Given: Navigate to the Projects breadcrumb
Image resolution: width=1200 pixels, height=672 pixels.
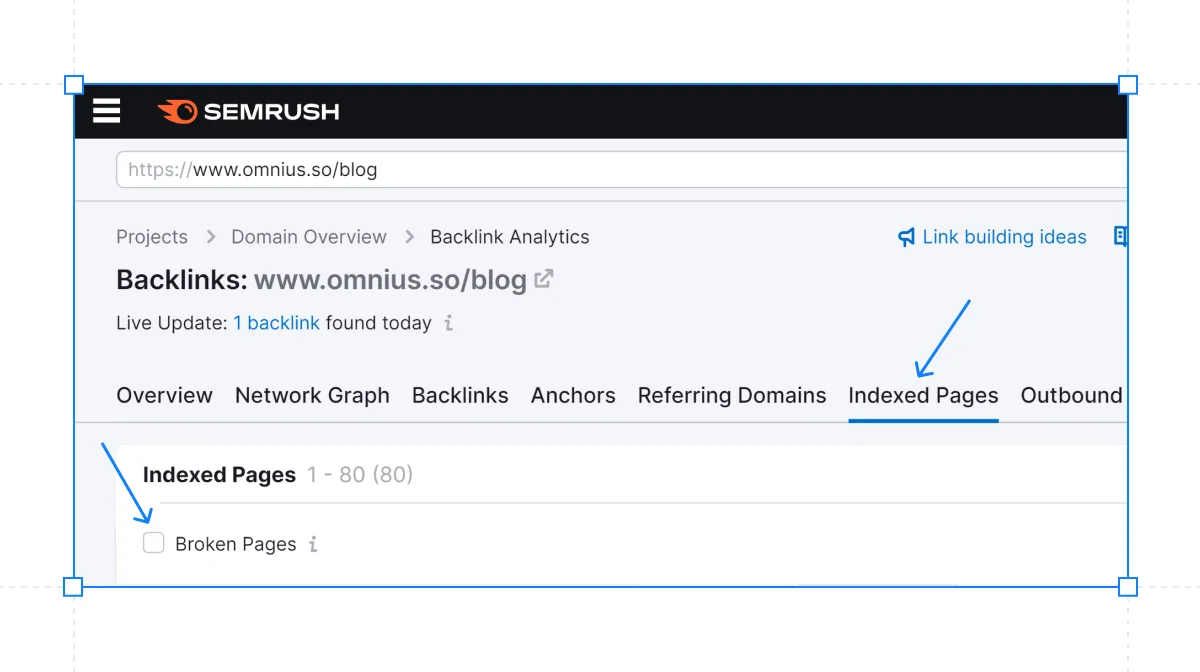Looking at the screenshot, I should (x=152, y=237).
